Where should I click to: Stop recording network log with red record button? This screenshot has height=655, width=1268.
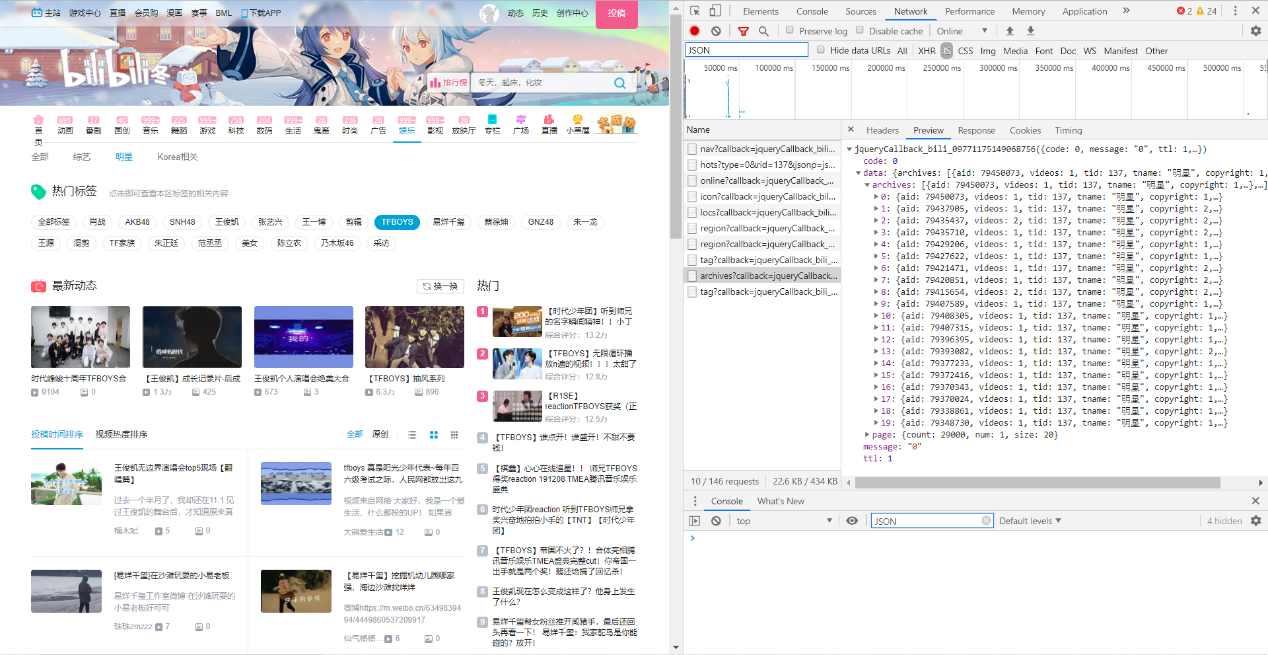coord(695,31)
